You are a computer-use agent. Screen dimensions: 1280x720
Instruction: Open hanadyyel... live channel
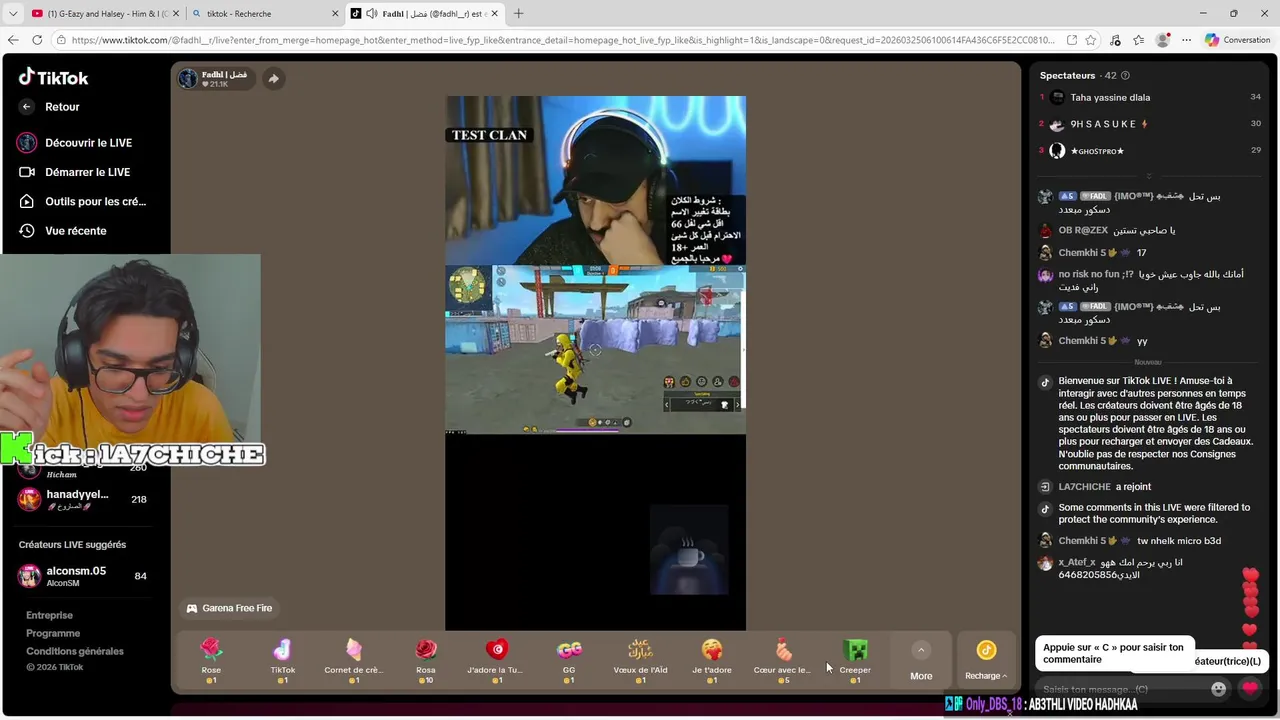[83, 499]
